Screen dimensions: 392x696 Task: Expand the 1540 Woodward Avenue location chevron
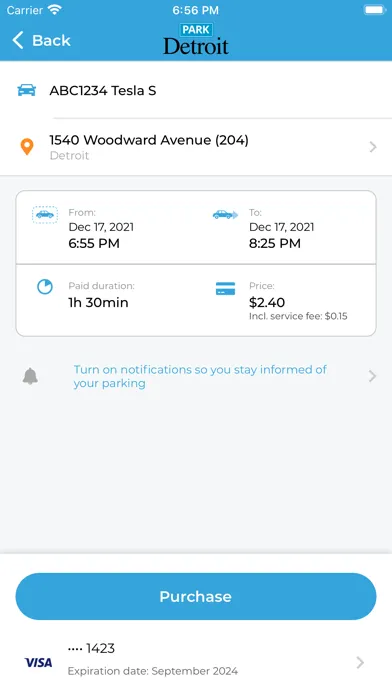pyautogui.click(x=373, y=147)
